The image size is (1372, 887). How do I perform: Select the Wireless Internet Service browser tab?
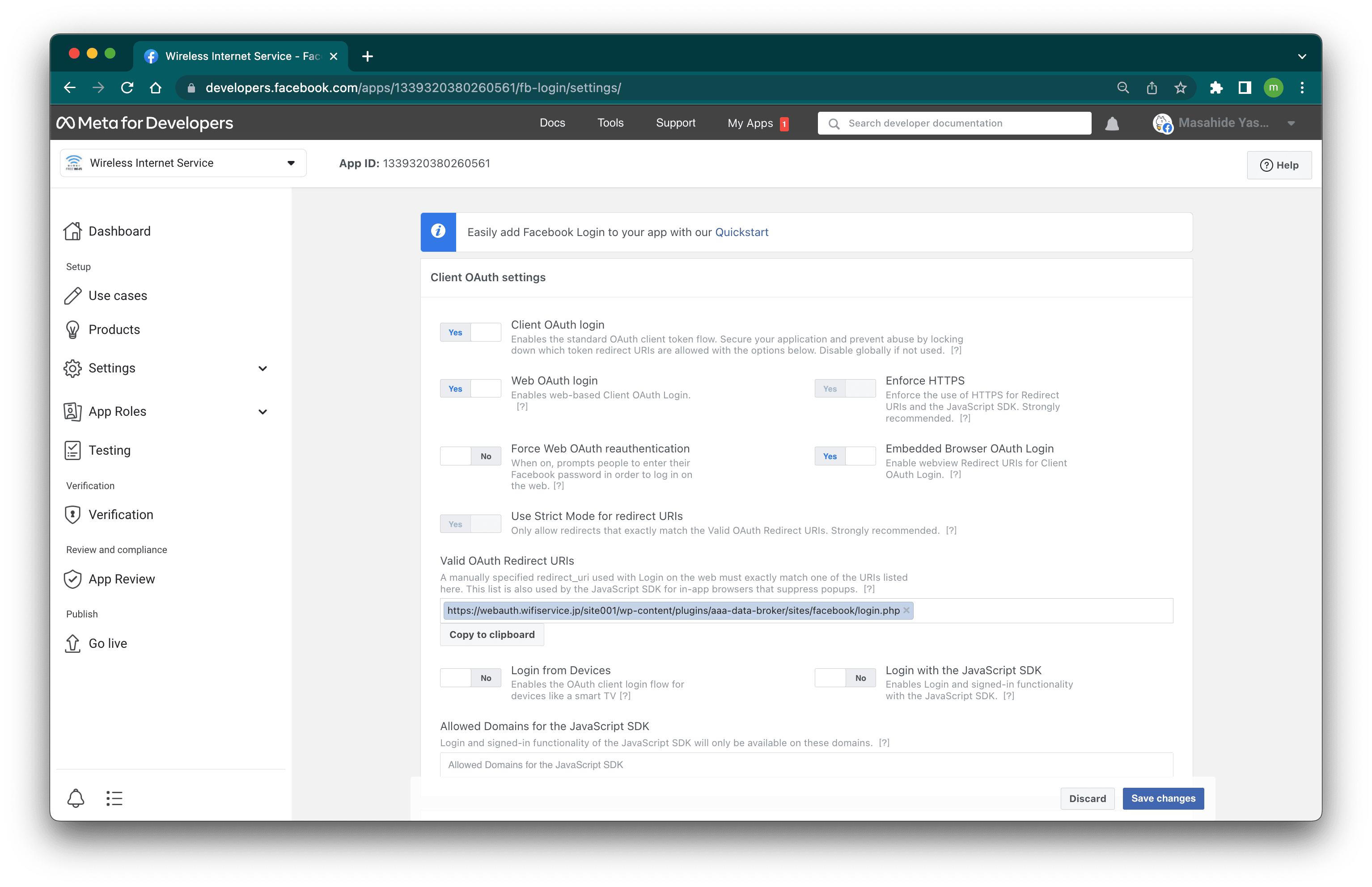pyautogui.click(x=241, y=56)
